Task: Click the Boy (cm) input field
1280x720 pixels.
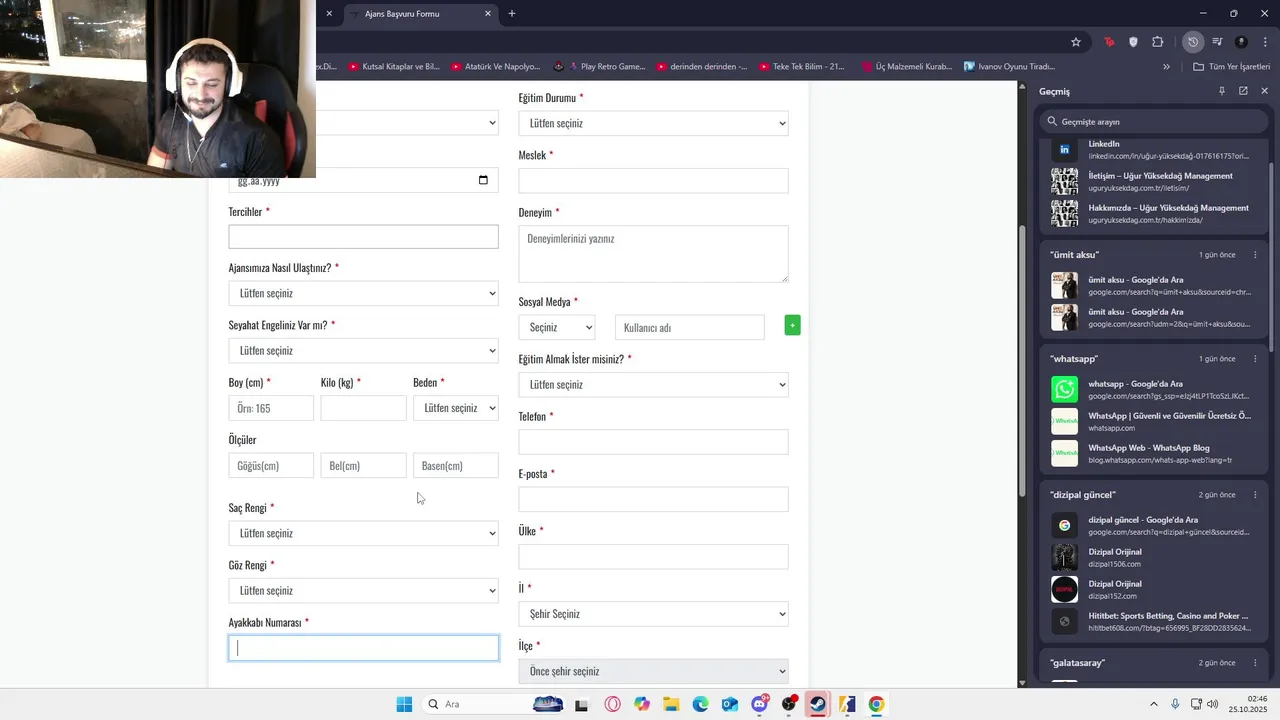Action: tap(271, 408)
